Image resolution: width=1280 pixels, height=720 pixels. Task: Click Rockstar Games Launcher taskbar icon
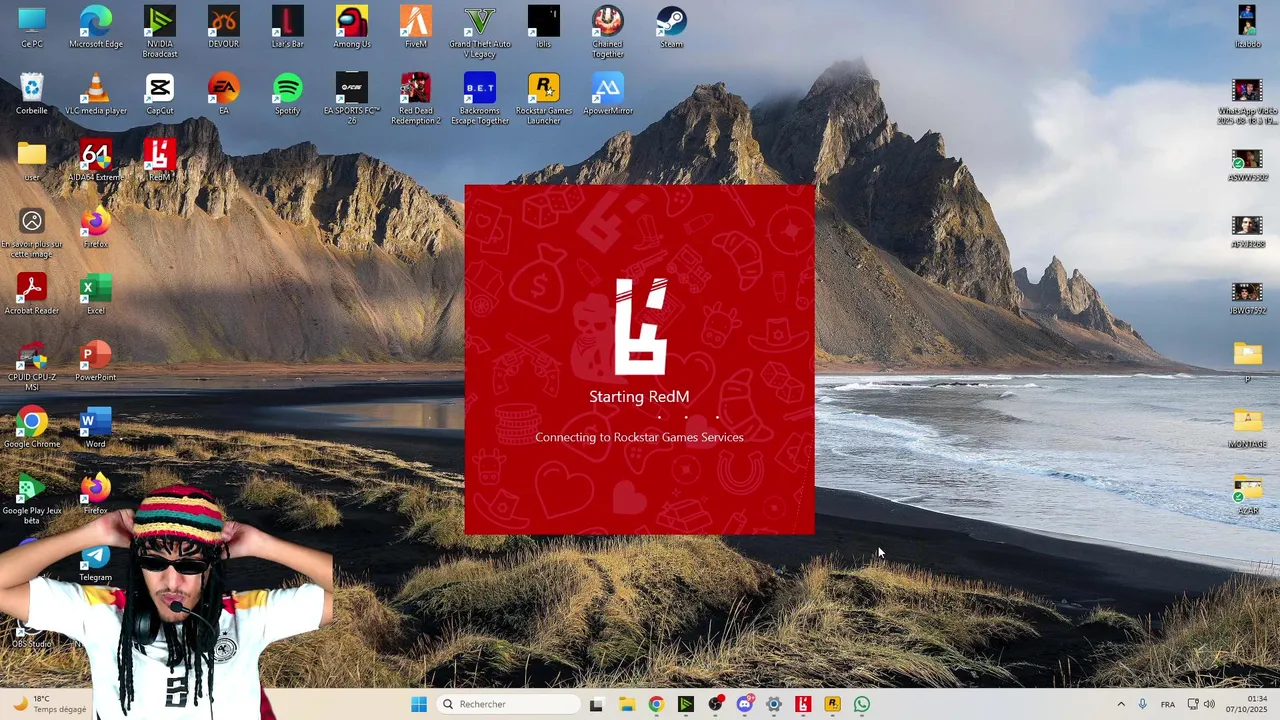click(832, 704)
